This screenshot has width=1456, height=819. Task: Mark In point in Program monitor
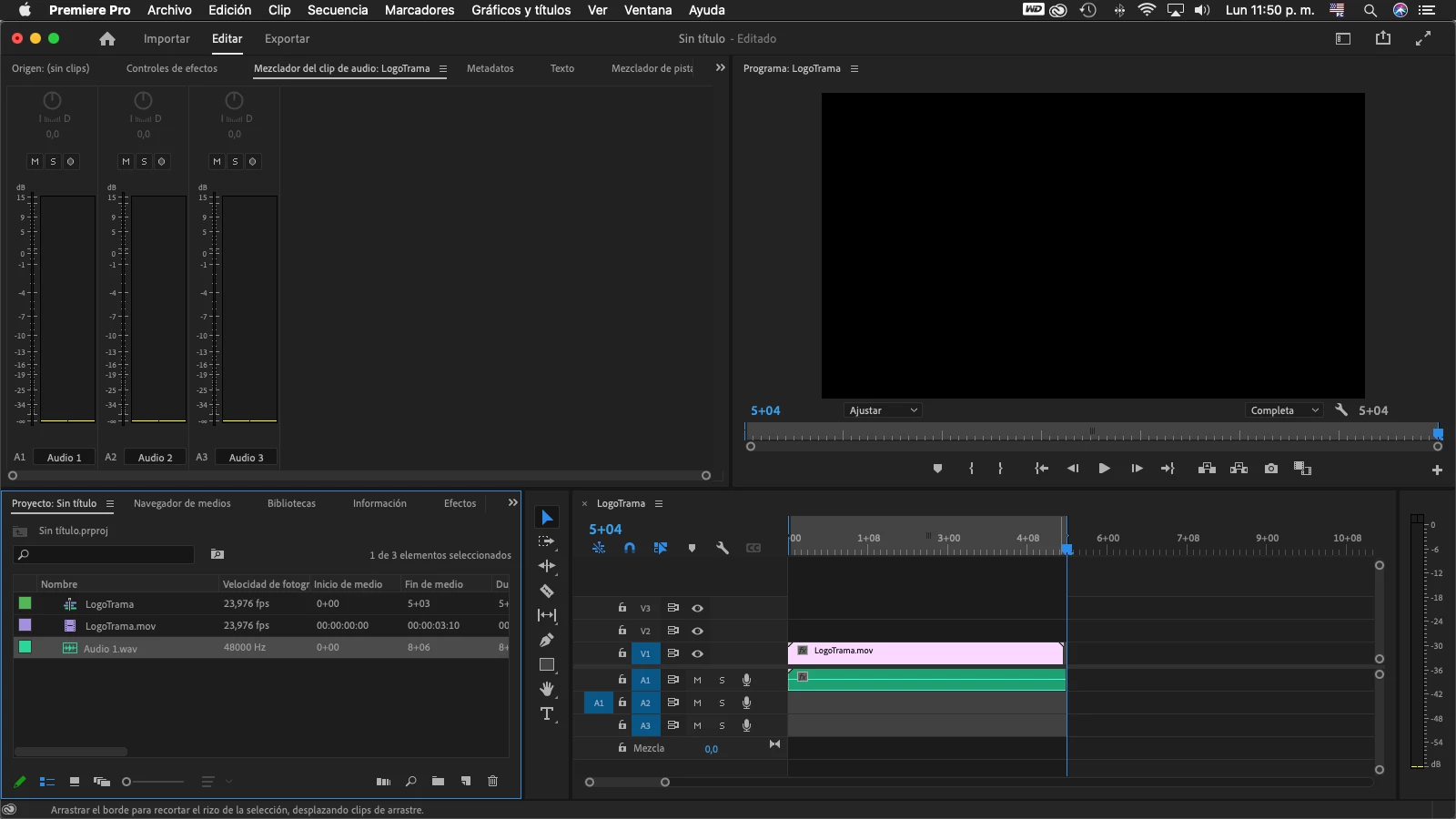[x=972, y=469]
